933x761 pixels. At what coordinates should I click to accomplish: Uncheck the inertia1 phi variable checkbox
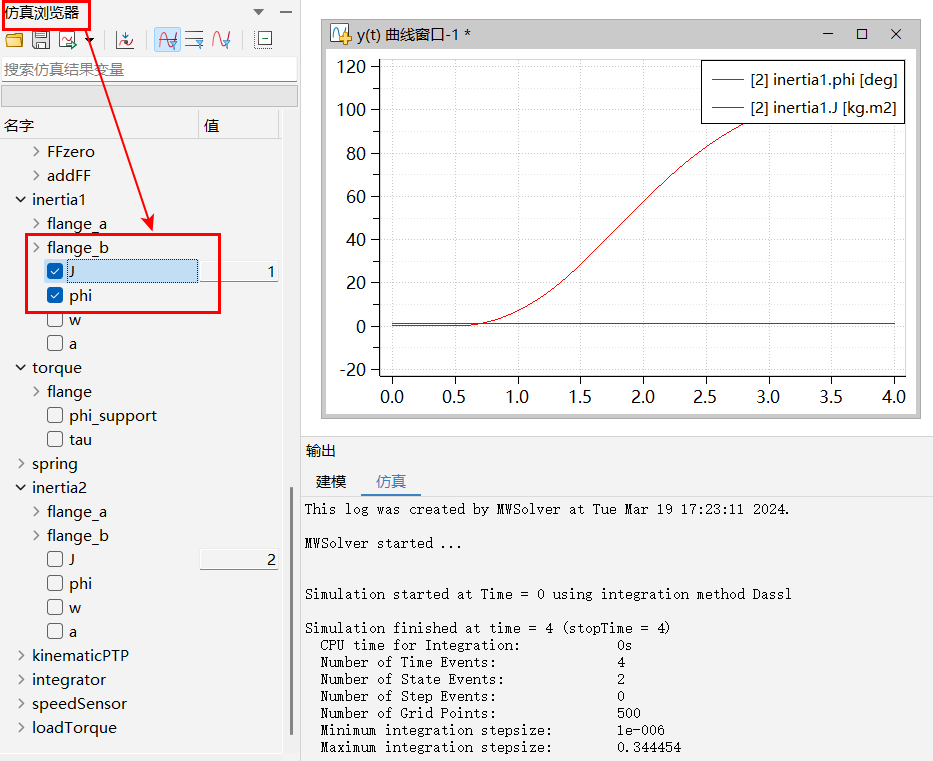55,295
